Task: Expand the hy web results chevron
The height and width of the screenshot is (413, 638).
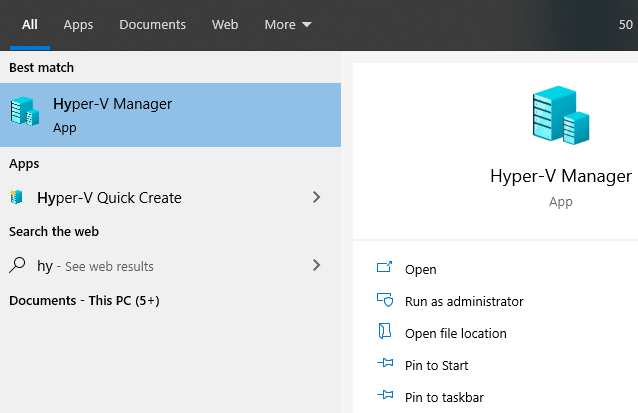Action: 316,265
